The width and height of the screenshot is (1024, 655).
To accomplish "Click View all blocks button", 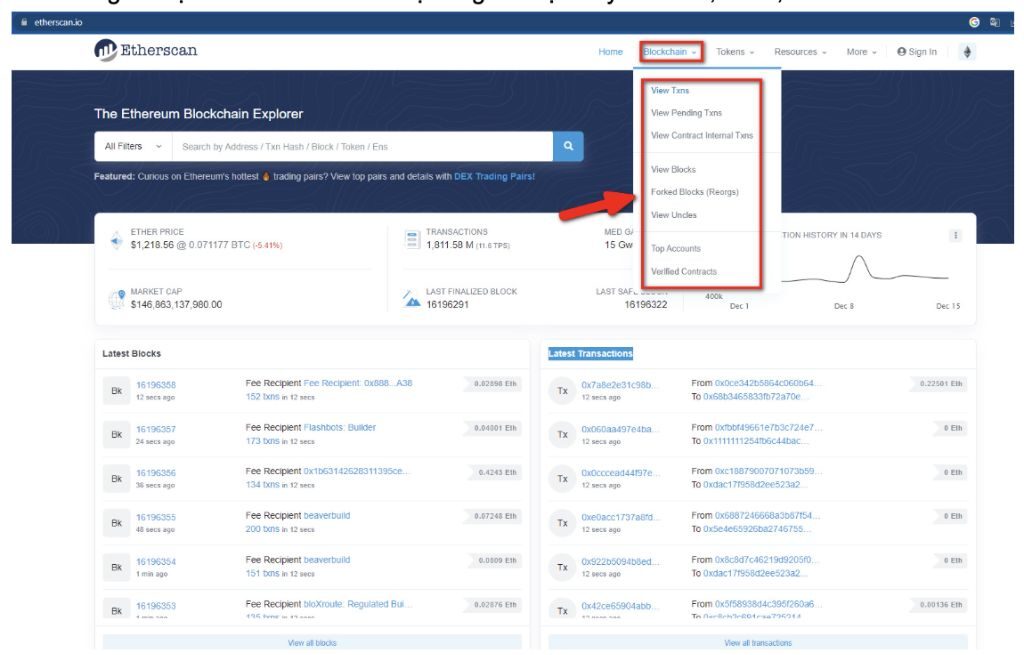I will click(312, 643).
